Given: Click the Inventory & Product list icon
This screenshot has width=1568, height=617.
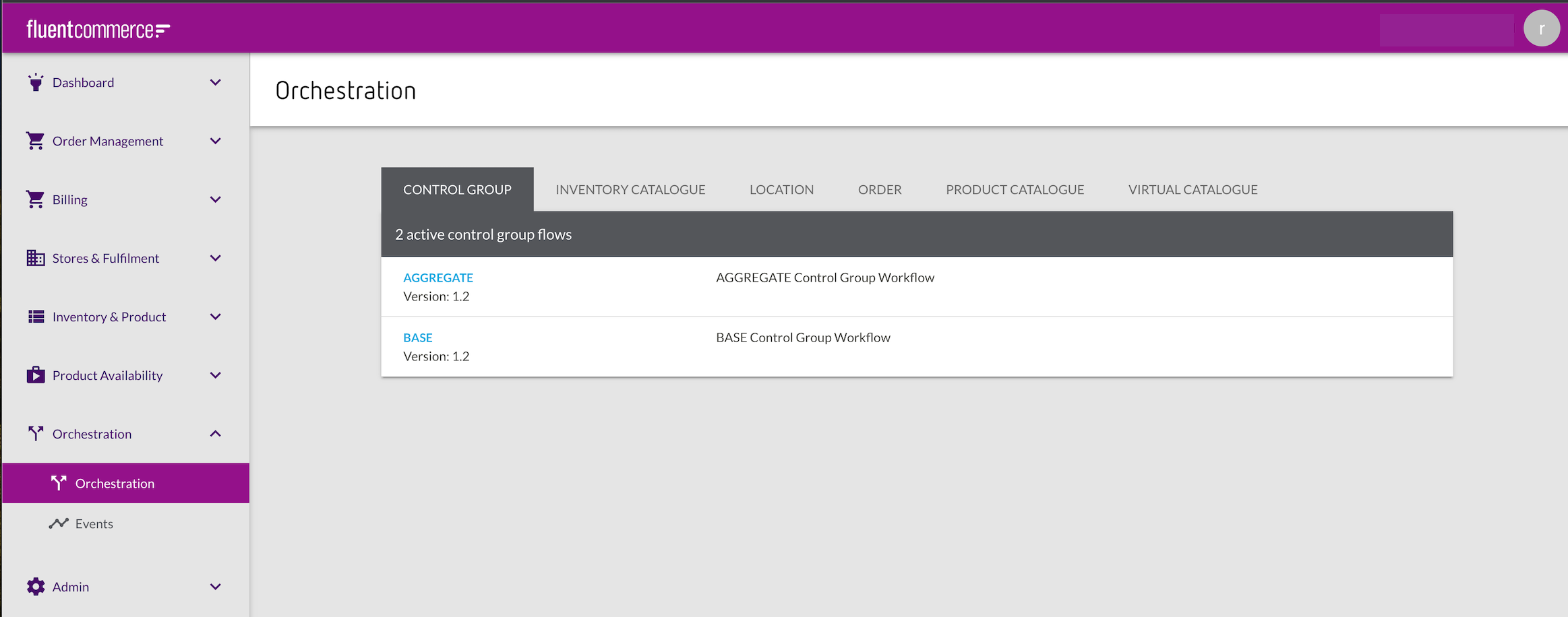Looking at the screenshot, I should pyautogui.click(x=36, y=317).
